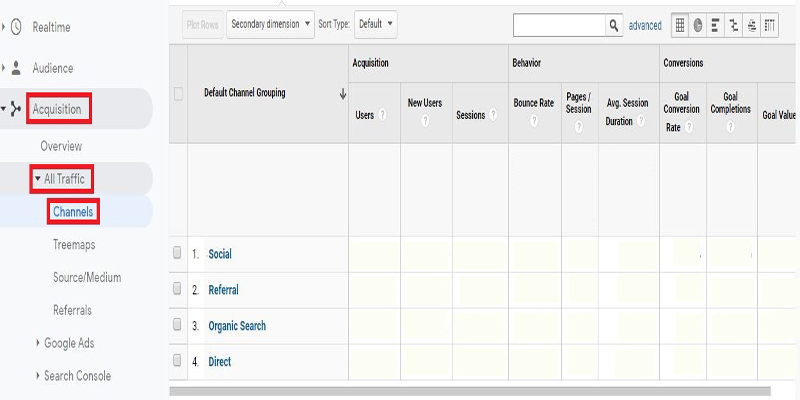Tick the checkbox for the Social row
800x400 pixels.
pyautogui.click(x=178, y=253)
